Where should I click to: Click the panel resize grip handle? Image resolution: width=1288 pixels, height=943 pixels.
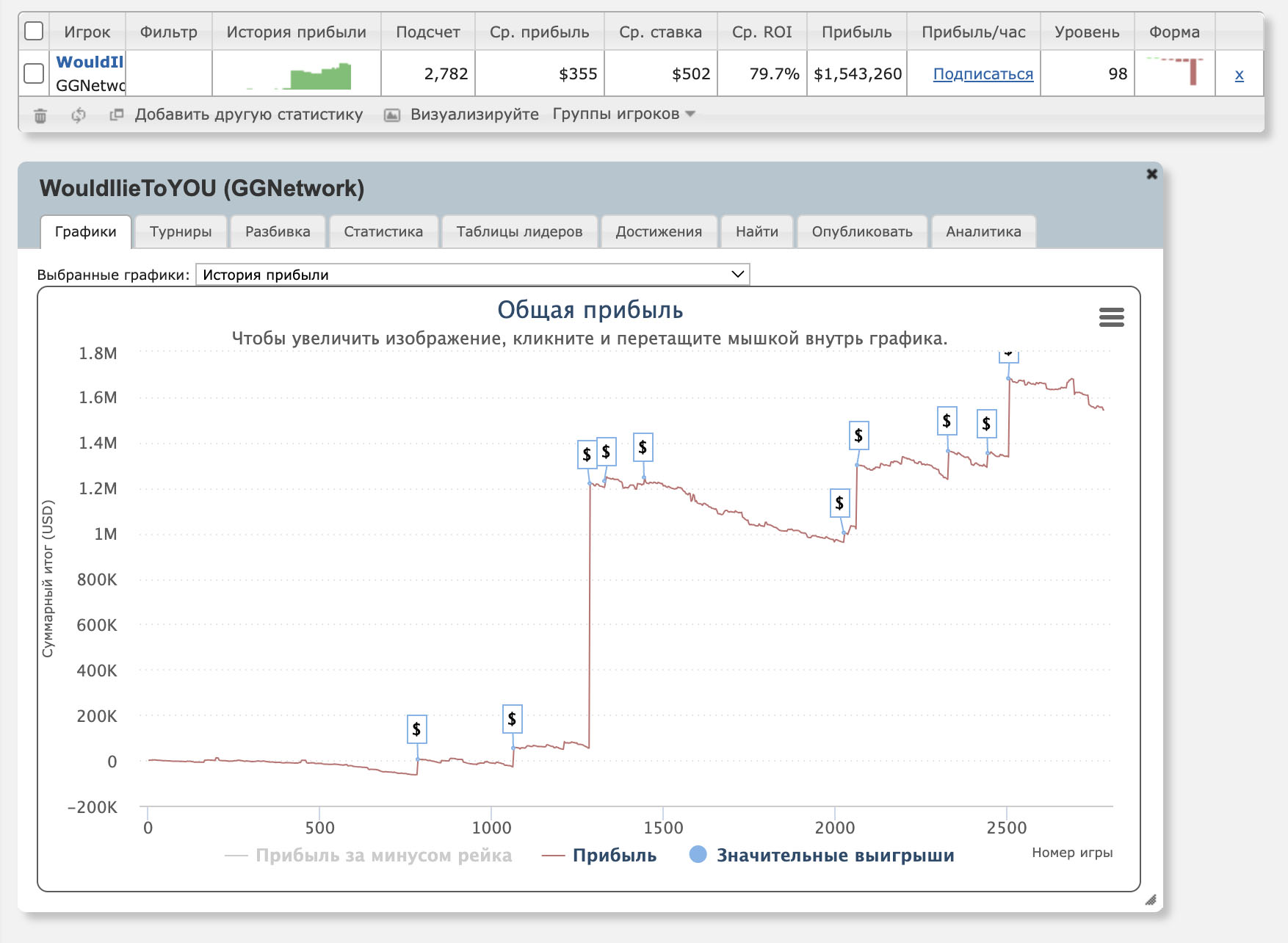tap(1150, 900)
